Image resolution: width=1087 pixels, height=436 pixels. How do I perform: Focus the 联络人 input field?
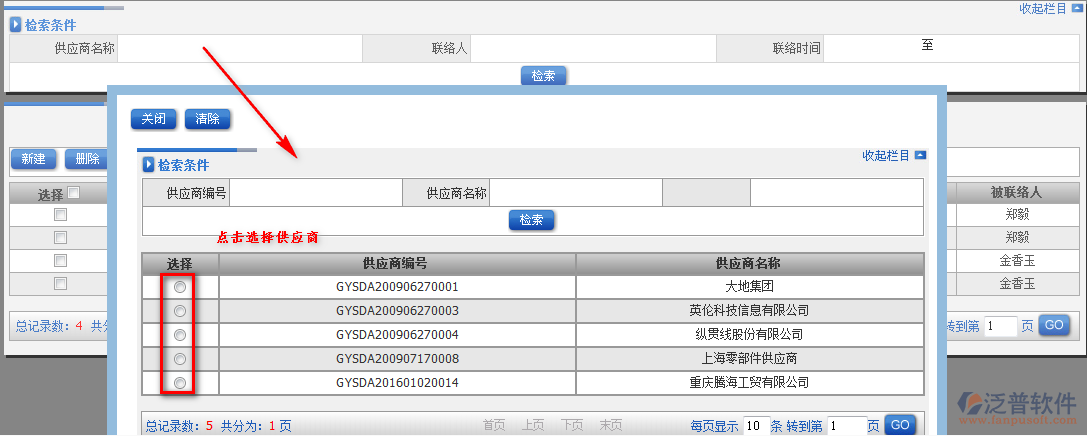(x=593, y=49)
